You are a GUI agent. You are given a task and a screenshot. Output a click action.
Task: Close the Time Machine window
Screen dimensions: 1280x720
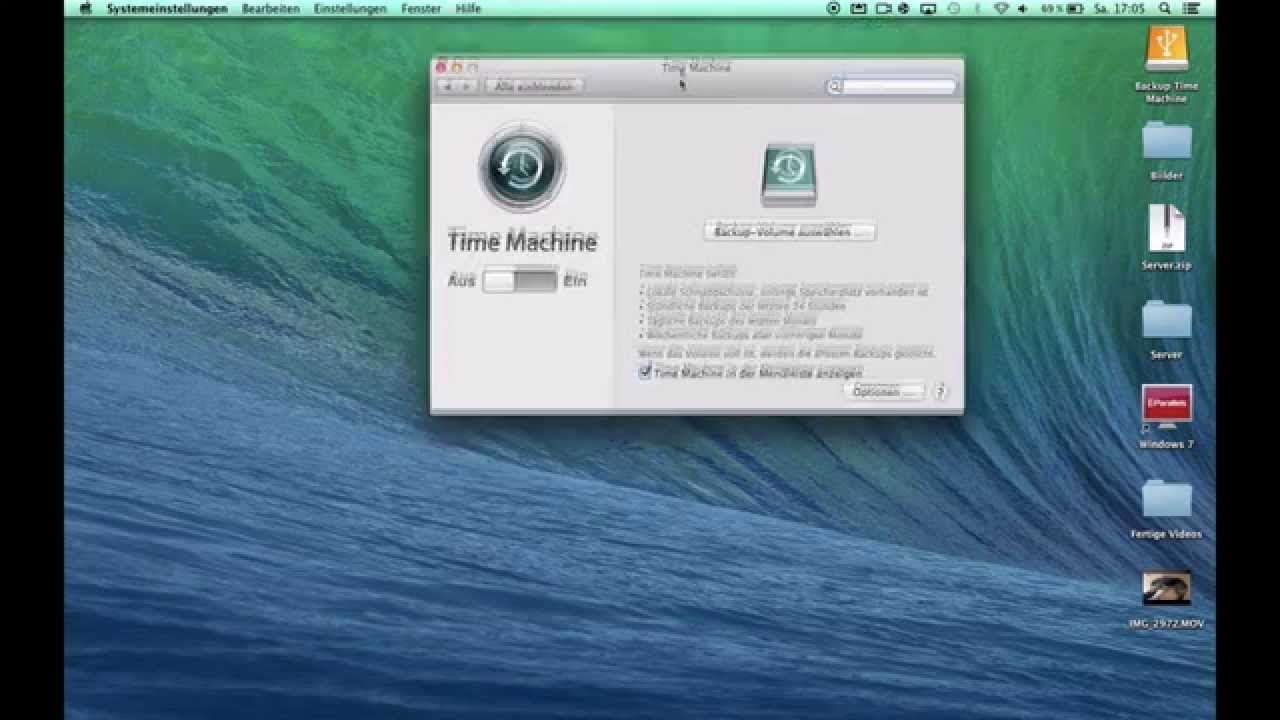[441, 67]
